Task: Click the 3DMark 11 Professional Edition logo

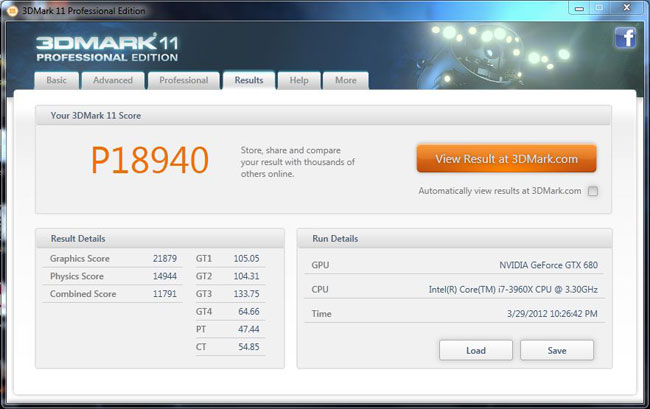Action: point(107,49)
